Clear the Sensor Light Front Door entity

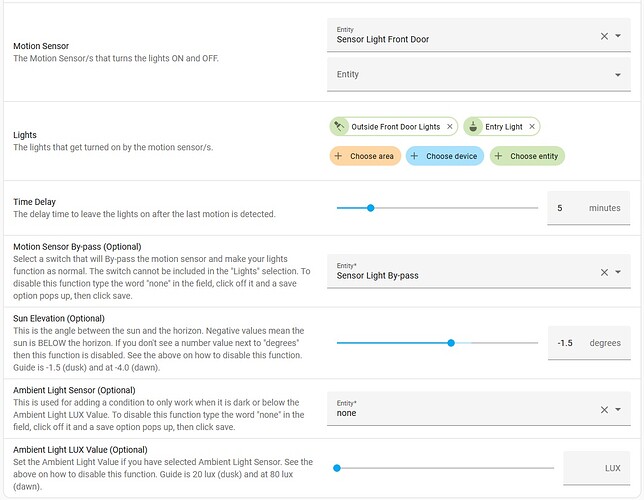pyautogui.click(x=604, y=36)
